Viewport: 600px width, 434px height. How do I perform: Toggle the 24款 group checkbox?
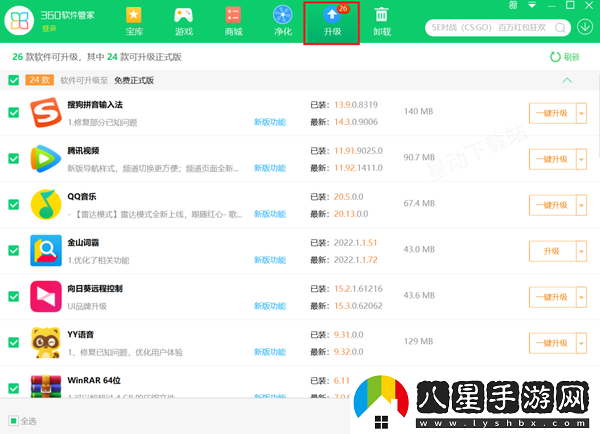(13, 80)
